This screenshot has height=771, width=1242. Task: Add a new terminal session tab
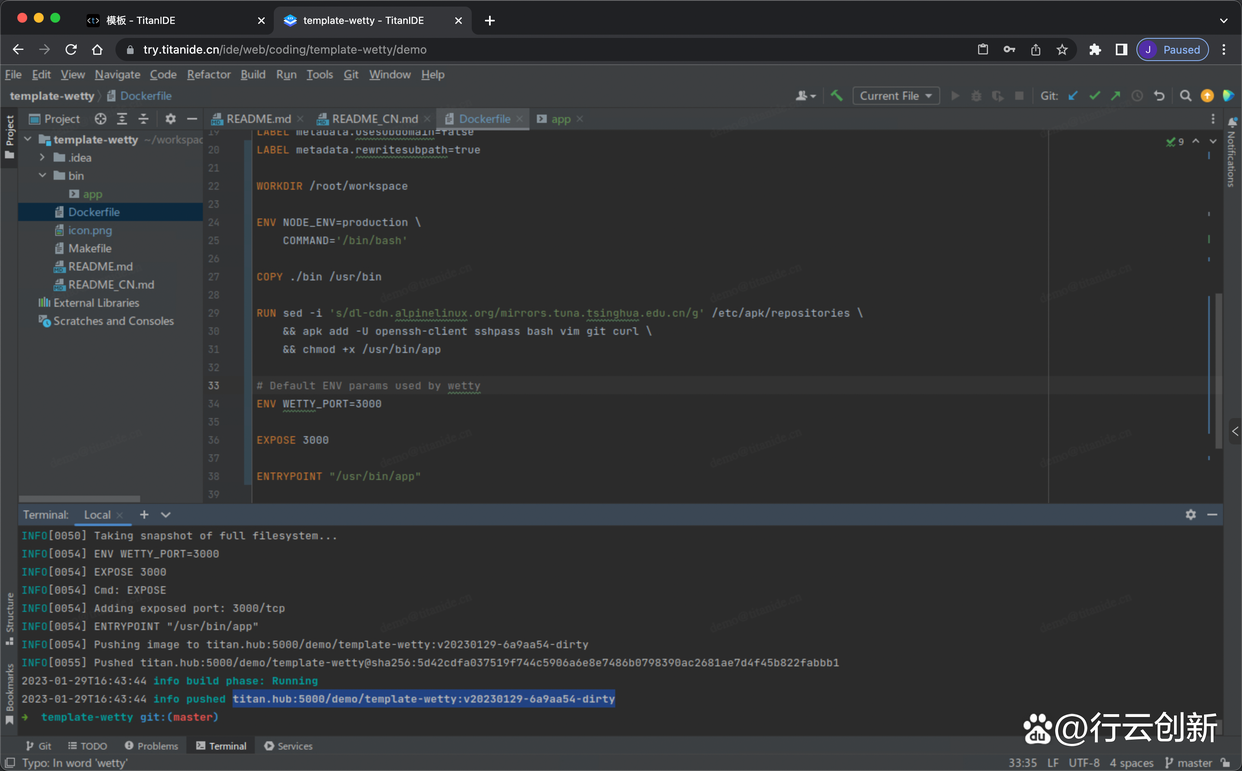point(144,515)
